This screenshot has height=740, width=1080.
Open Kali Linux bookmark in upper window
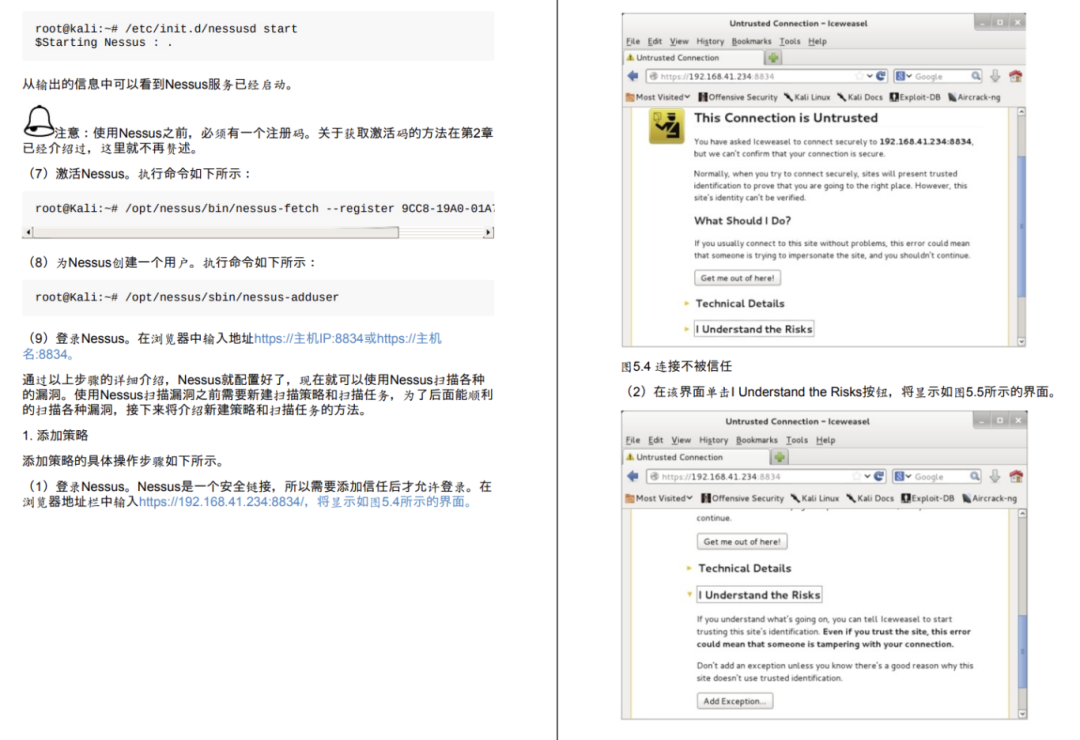[x=807, y=97]
